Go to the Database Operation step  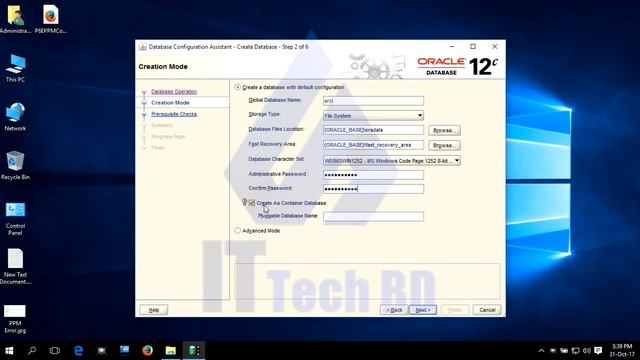[174, 91]
